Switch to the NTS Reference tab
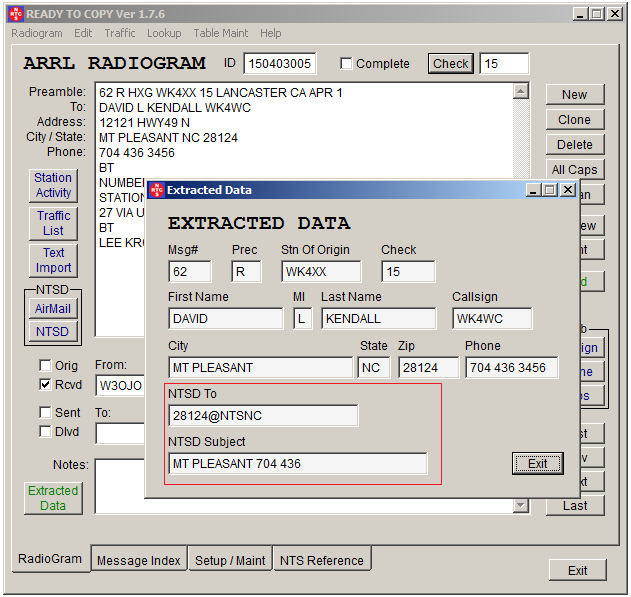 click(322, 560)
